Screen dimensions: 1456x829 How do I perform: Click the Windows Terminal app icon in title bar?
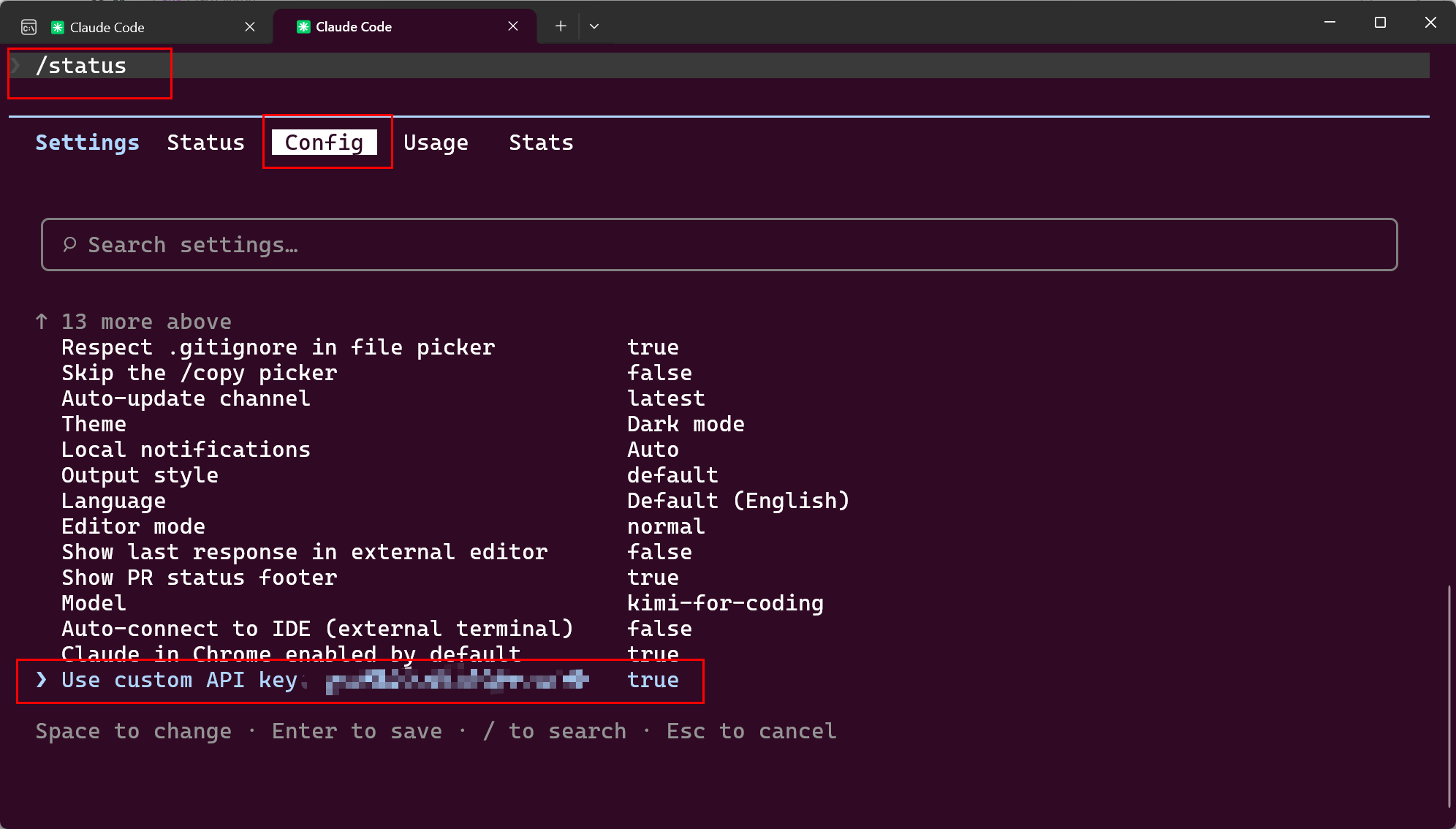pyautogui.click(x=29, y=27)
